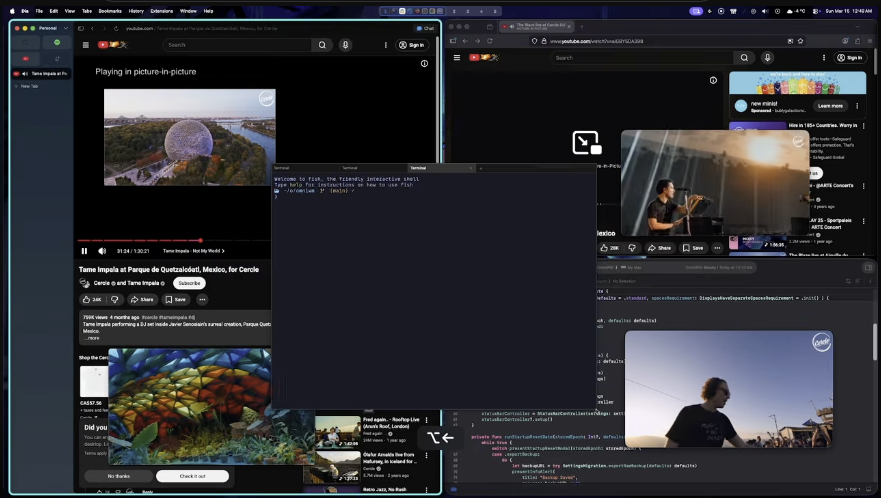Image resolution: width=881 pixels, height=498 pixels.
Task: Open the weather widget in the menu bar
Action: tap(797, 11)
